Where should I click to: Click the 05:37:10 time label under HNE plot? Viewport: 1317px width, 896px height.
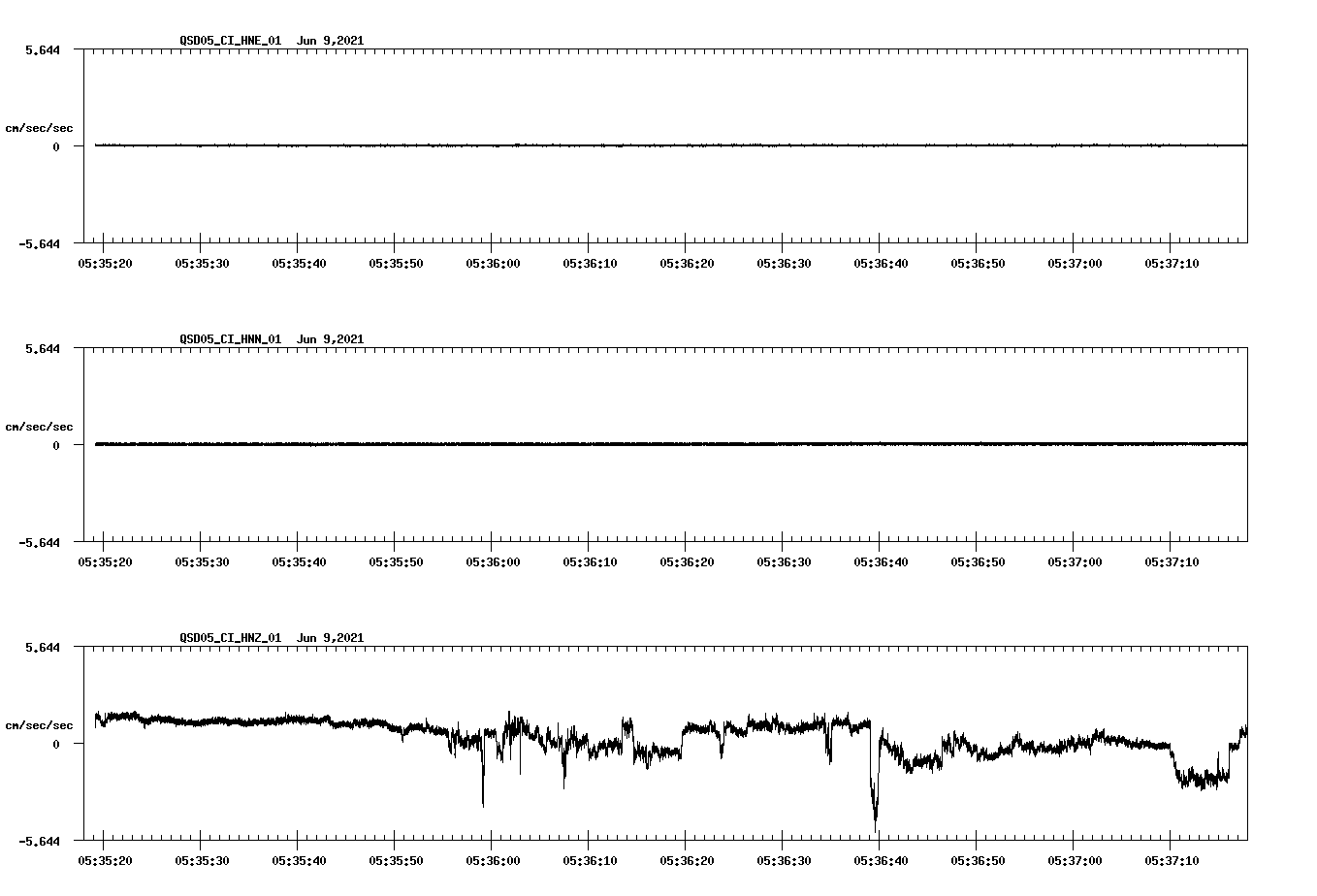click(x=1172, y=264)
